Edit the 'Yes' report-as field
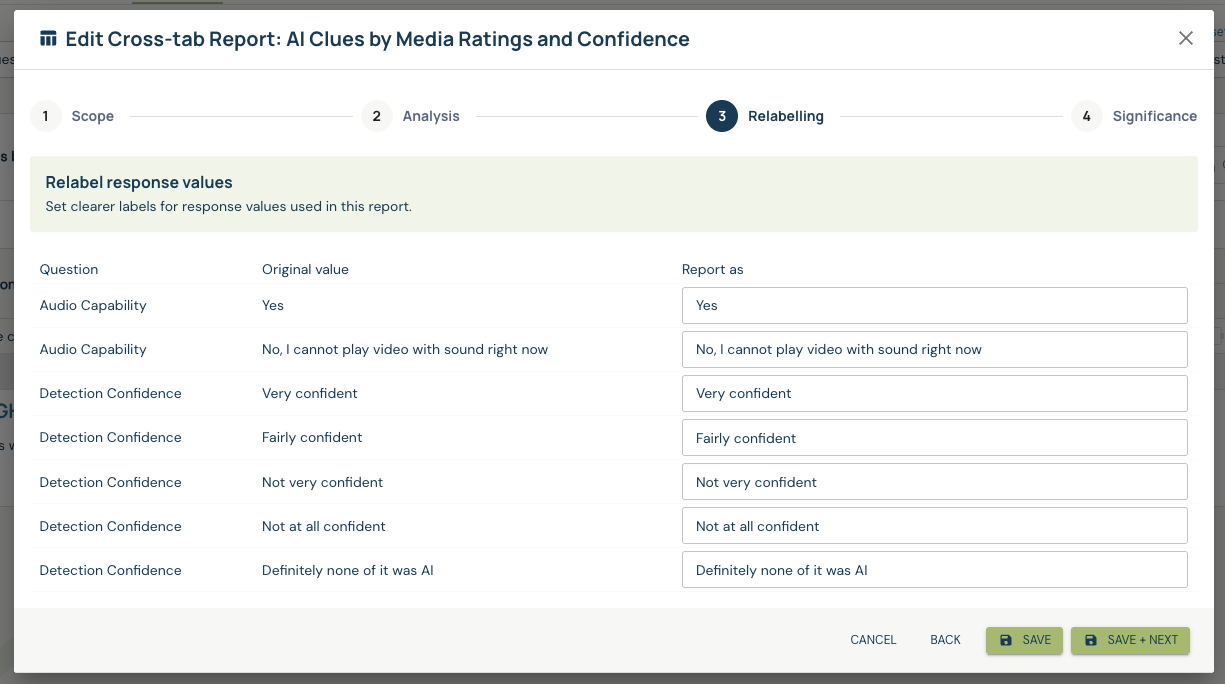Image resolution: width=1225 pixels, height=684 pixels. click(934, 305)
